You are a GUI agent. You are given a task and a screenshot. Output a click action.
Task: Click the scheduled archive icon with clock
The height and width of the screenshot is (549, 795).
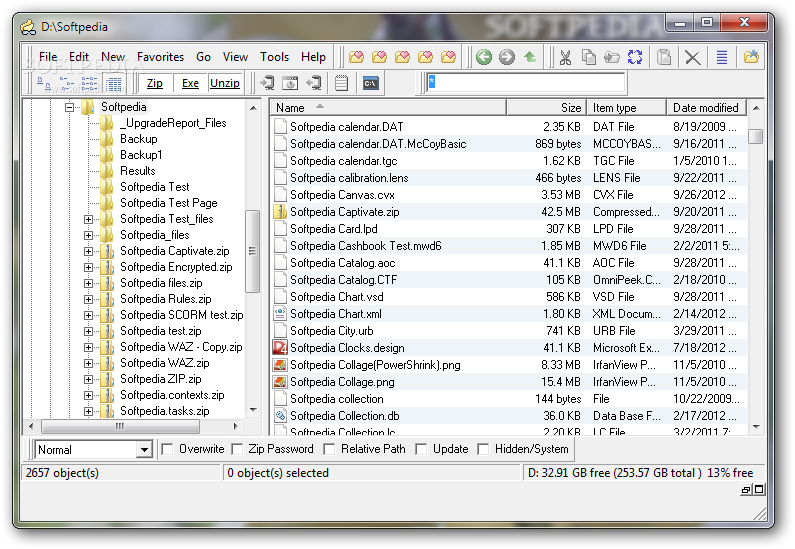click(x=290, y=83)
